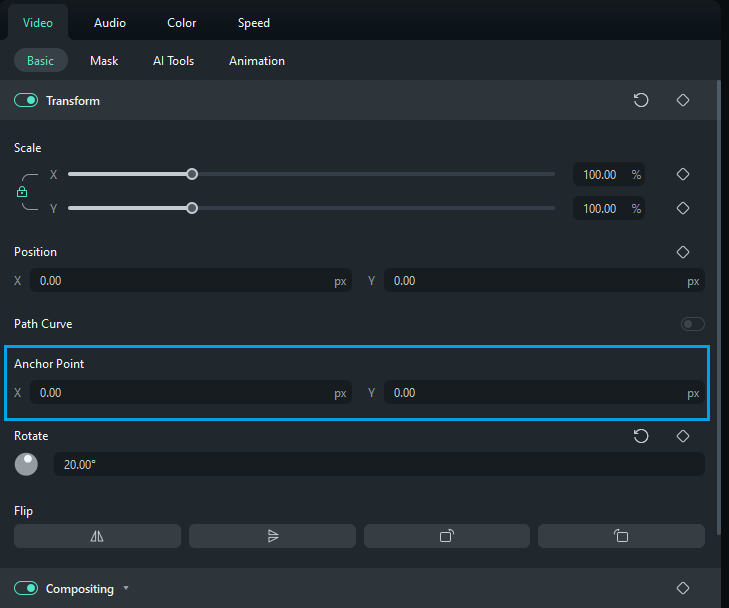Add keyframe for Compositing

(x=683, y=588)
